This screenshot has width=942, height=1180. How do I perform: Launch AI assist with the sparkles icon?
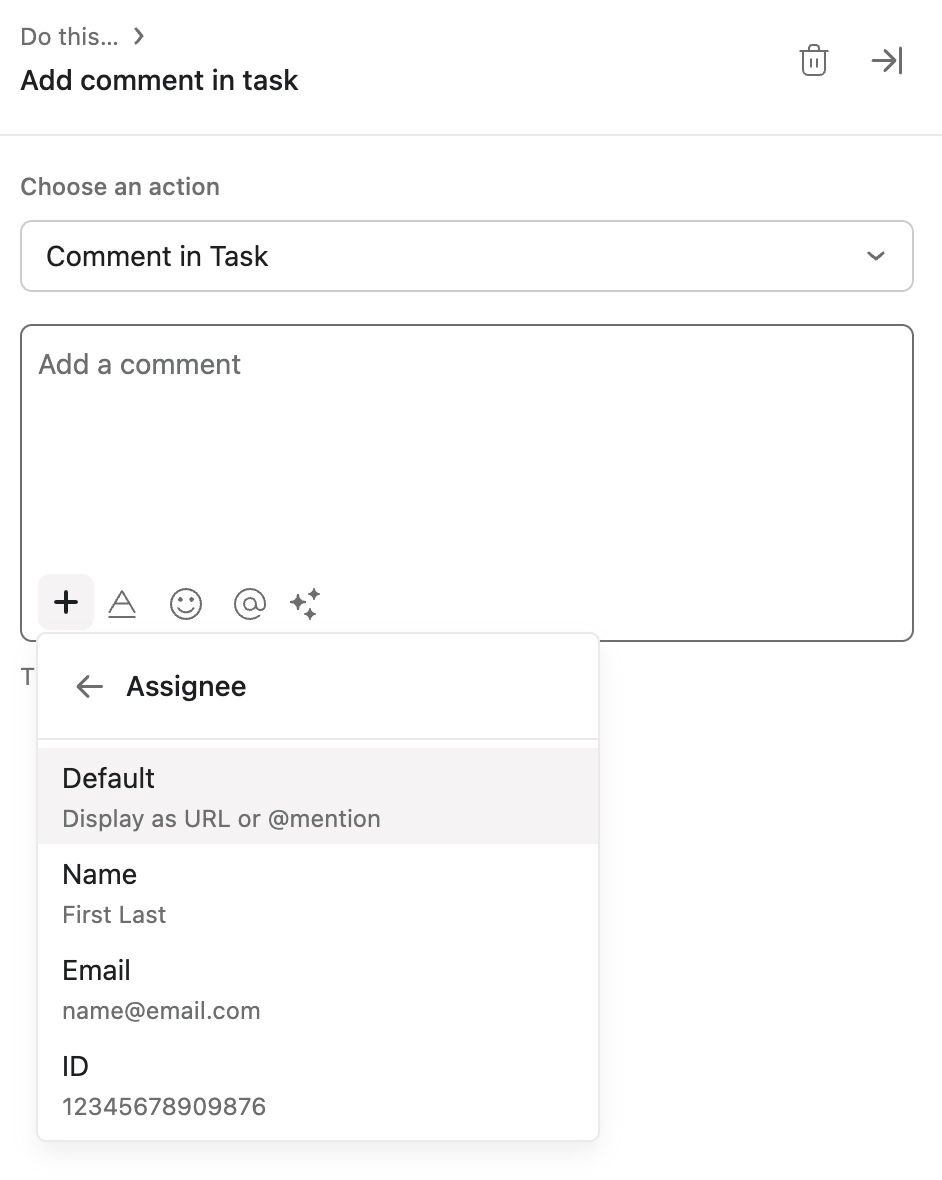305,602
